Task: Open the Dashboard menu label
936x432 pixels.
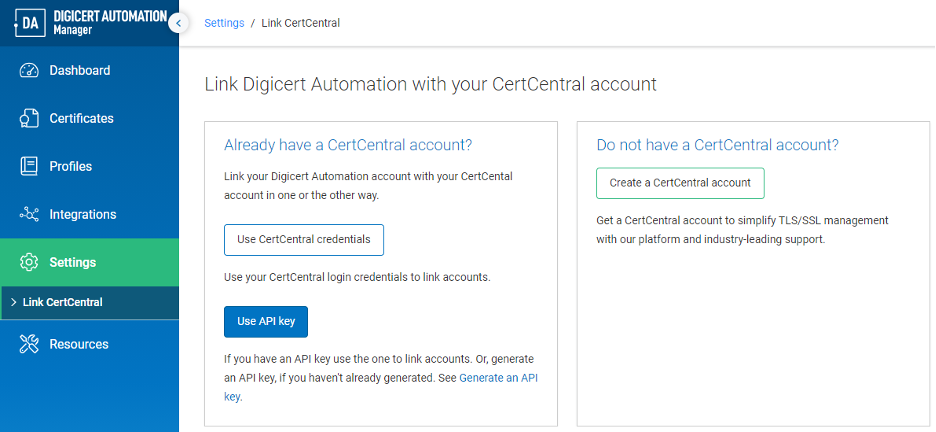Action: (x=79, y=71)
